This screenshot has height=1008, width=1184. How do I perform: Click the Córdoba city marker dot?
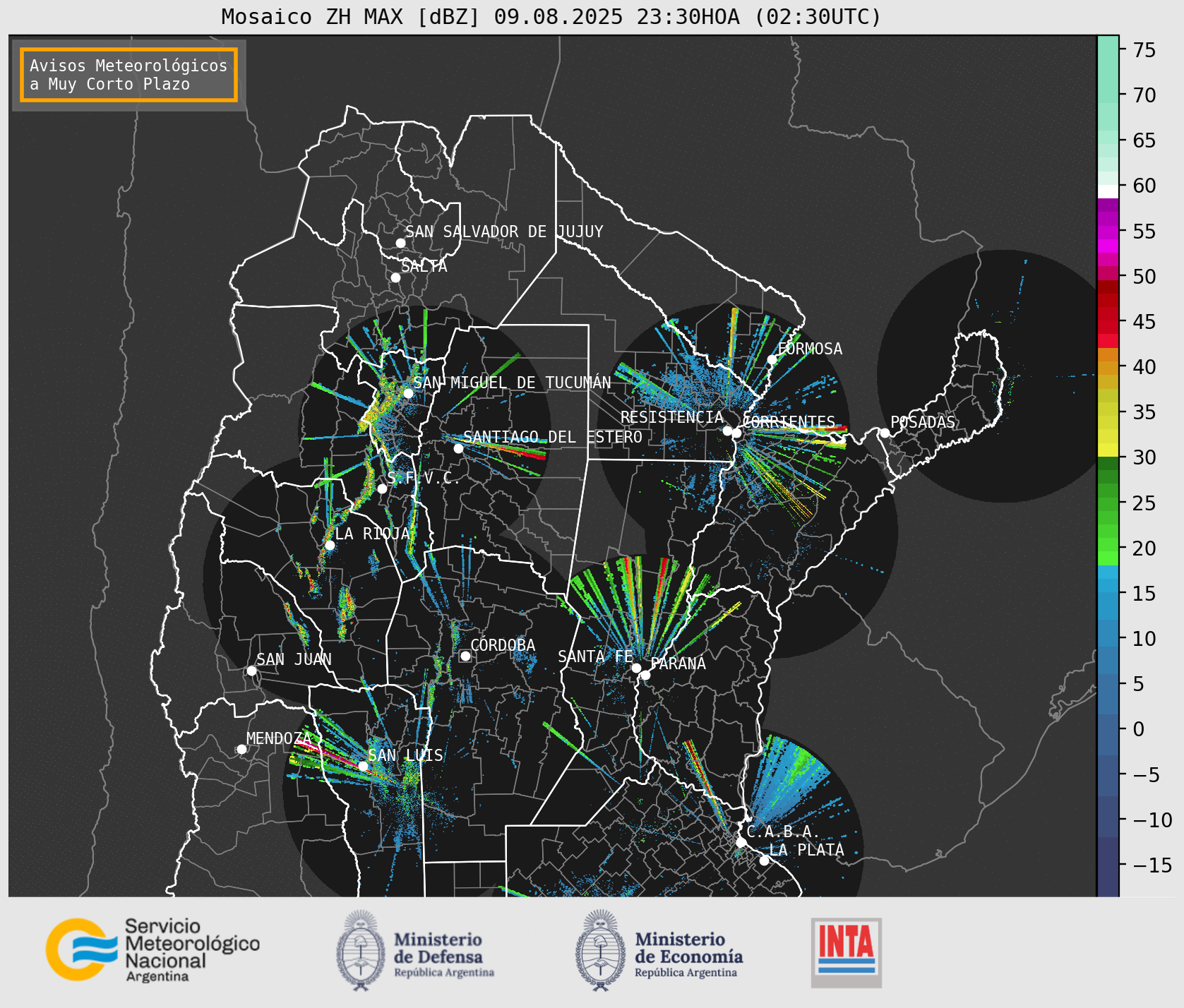[465, 656]
